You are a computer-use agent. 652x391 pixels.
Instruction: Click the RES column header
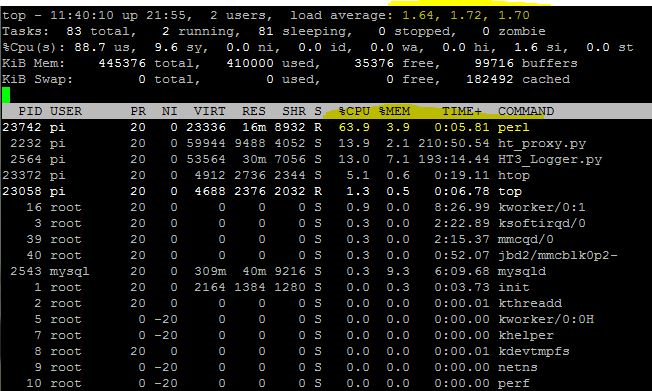(x=254, y=111)
